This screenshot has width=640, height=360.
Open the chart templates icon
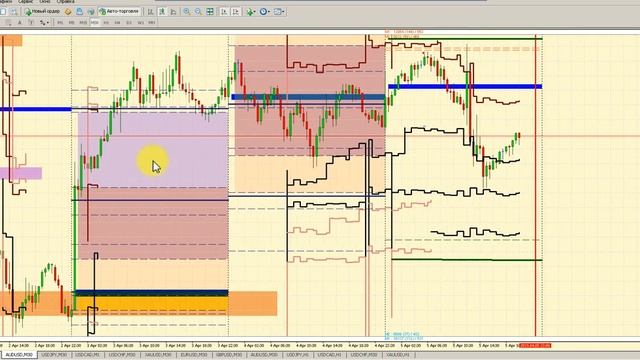tap(277, 12)
